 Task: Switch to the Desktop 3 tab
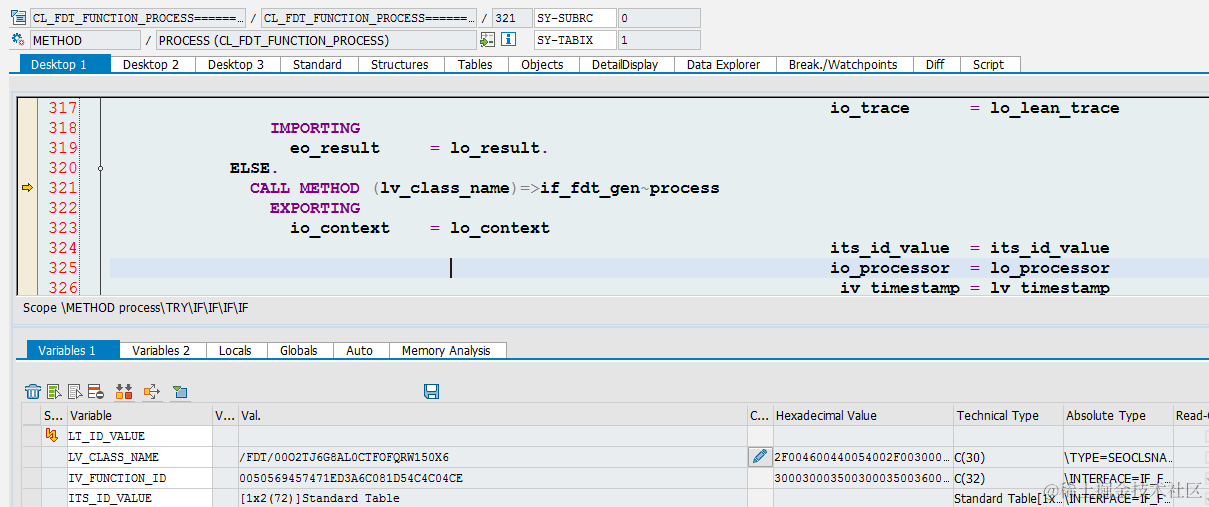[x=236, y=64]
